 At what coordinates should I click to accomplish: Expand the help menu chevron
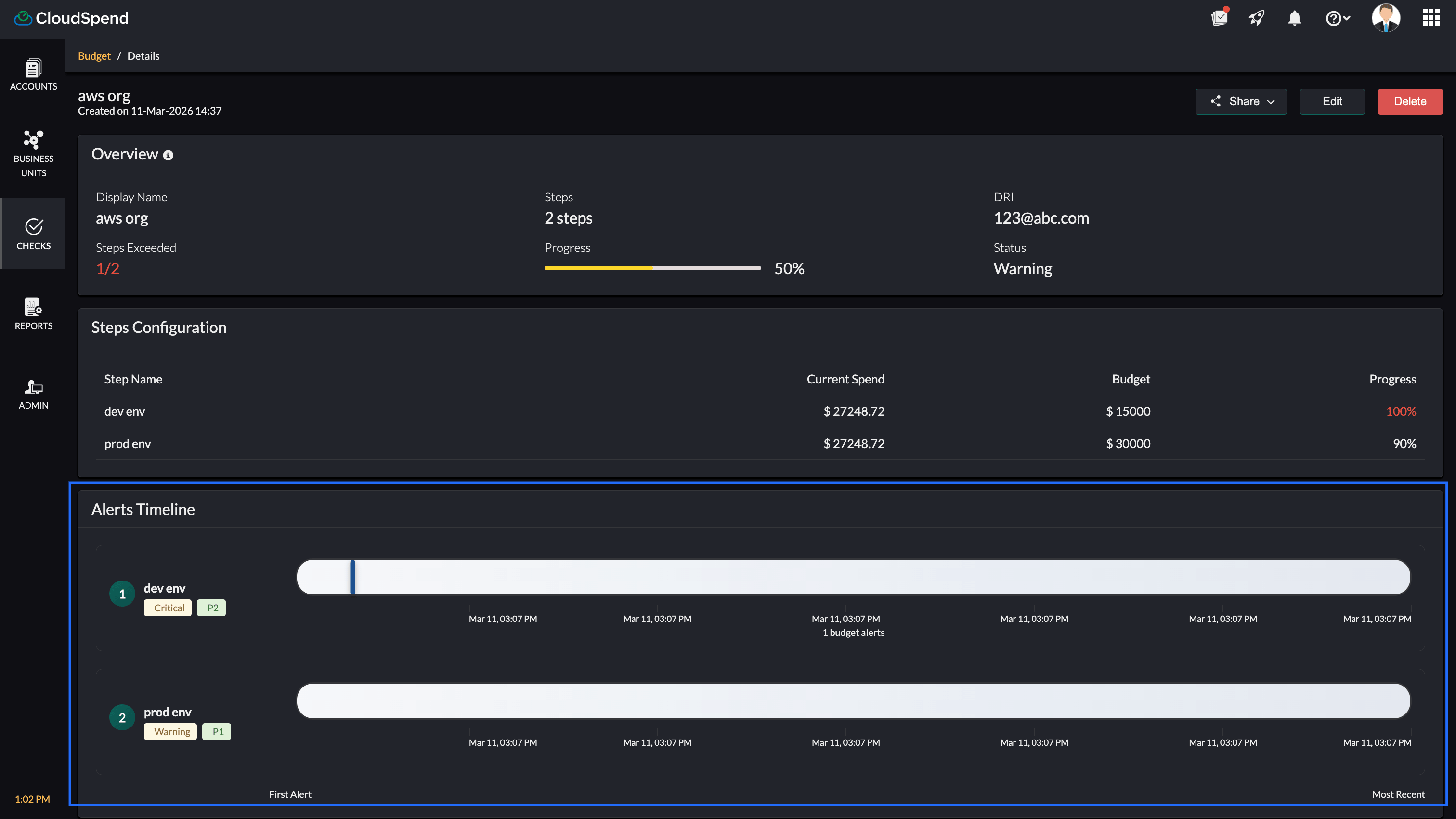pyautogui.click(x=1347, y=18)
